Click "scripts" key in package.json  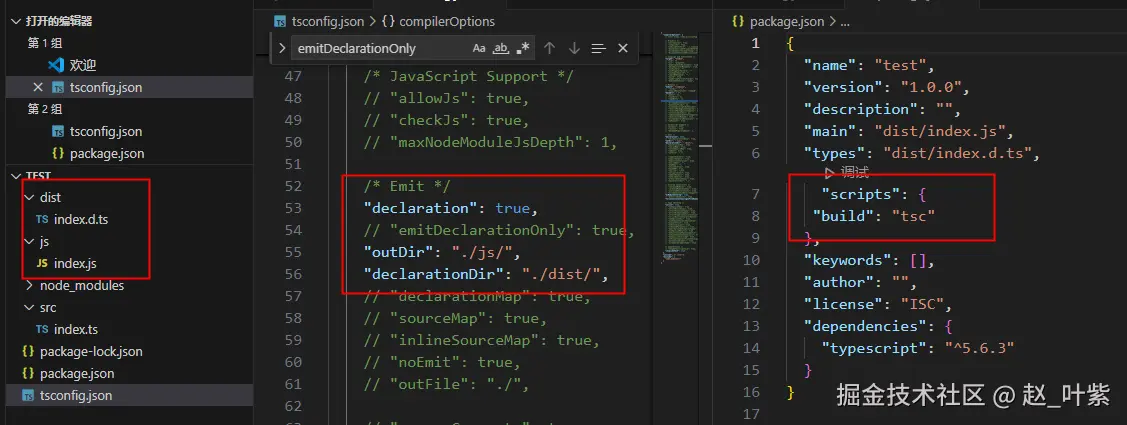(860, 194)
